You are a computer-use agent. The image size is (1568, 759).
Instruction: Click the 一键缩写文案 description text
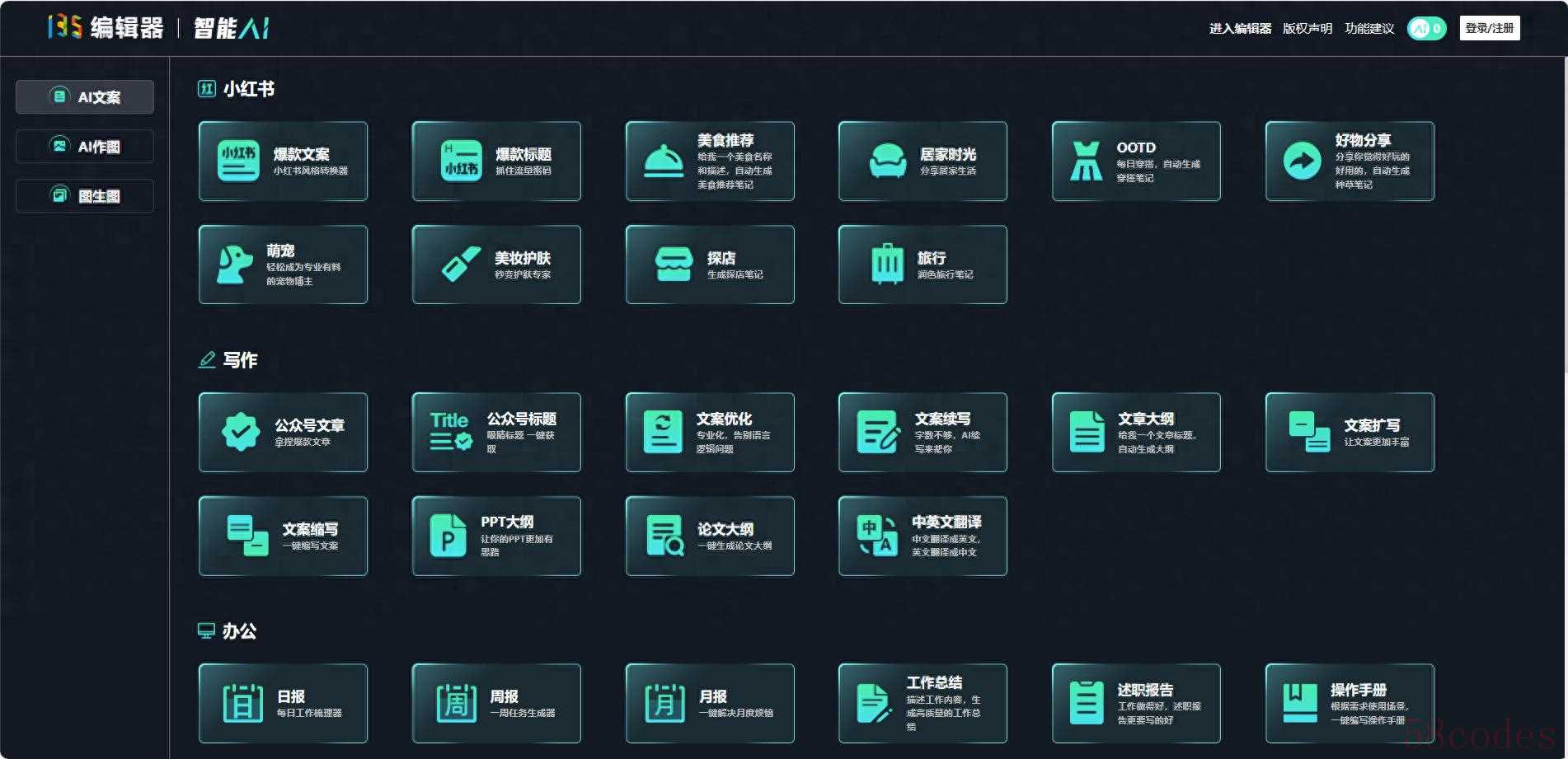310,546
